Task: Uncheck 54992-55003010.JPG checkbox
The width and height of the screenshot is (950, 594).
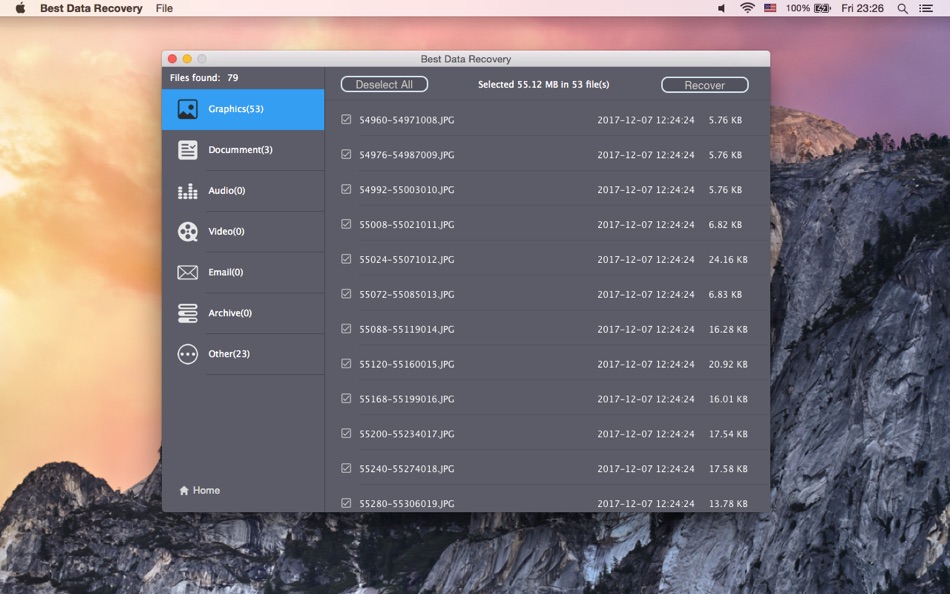Action: point(346,189)
